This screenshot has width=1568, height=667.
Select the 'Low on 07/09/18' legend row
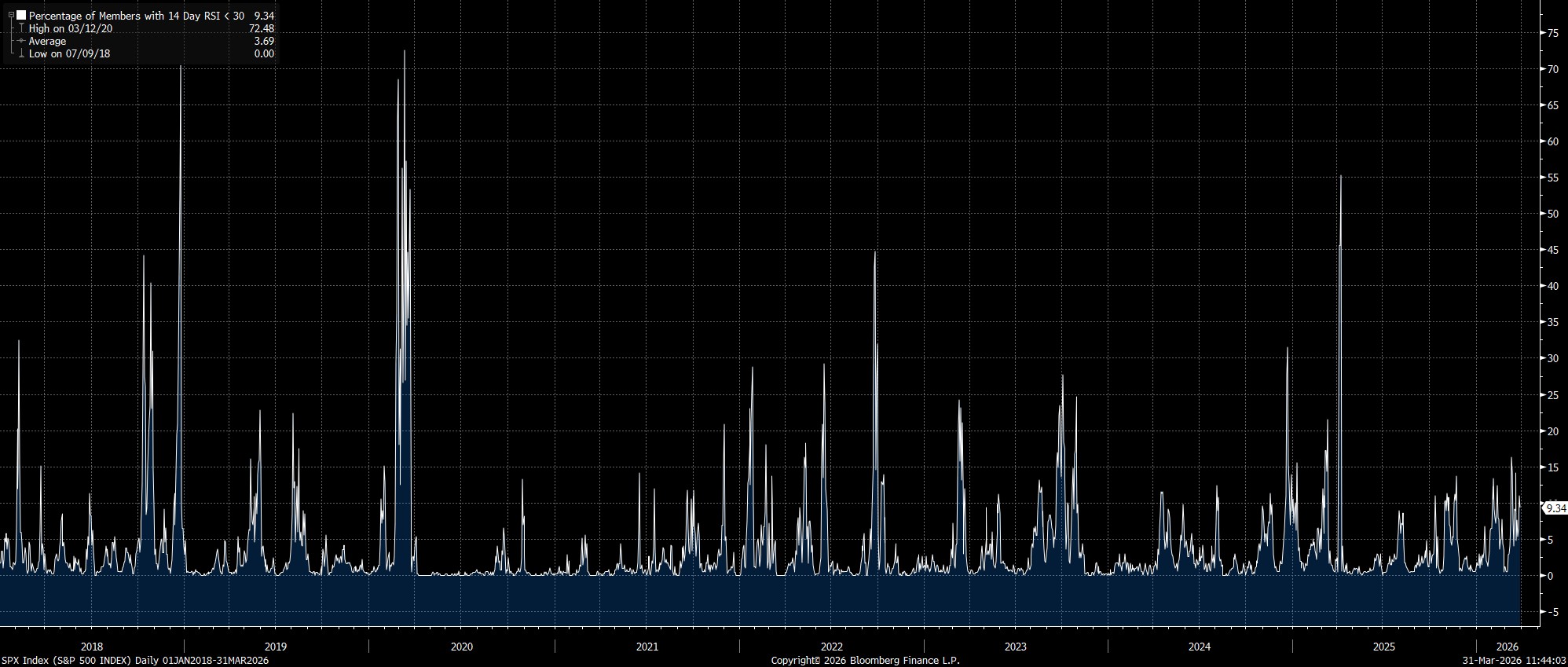click(x=69, y=53)
